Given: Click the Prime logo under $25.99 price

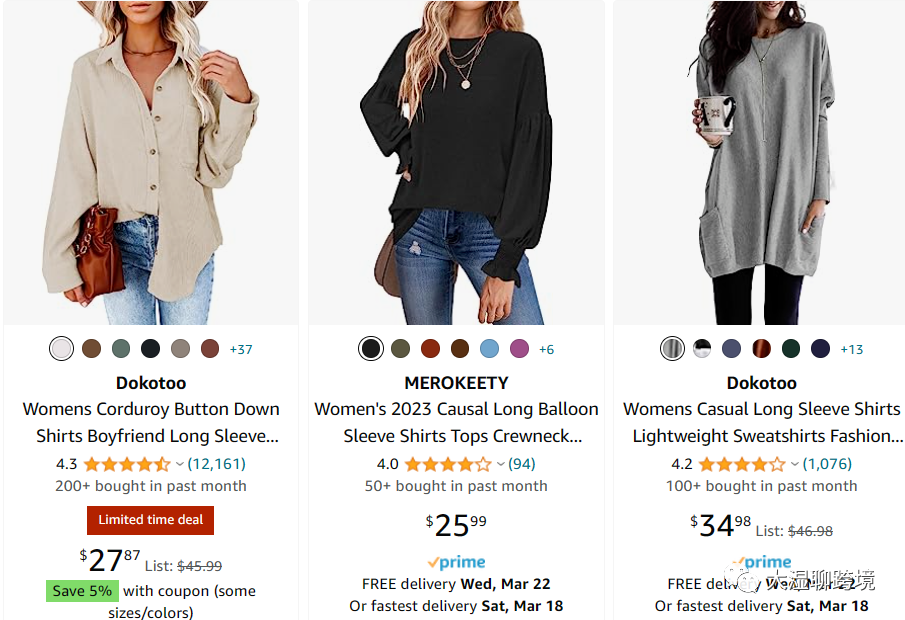Looking at the screenshot, I should click(456, 563).
